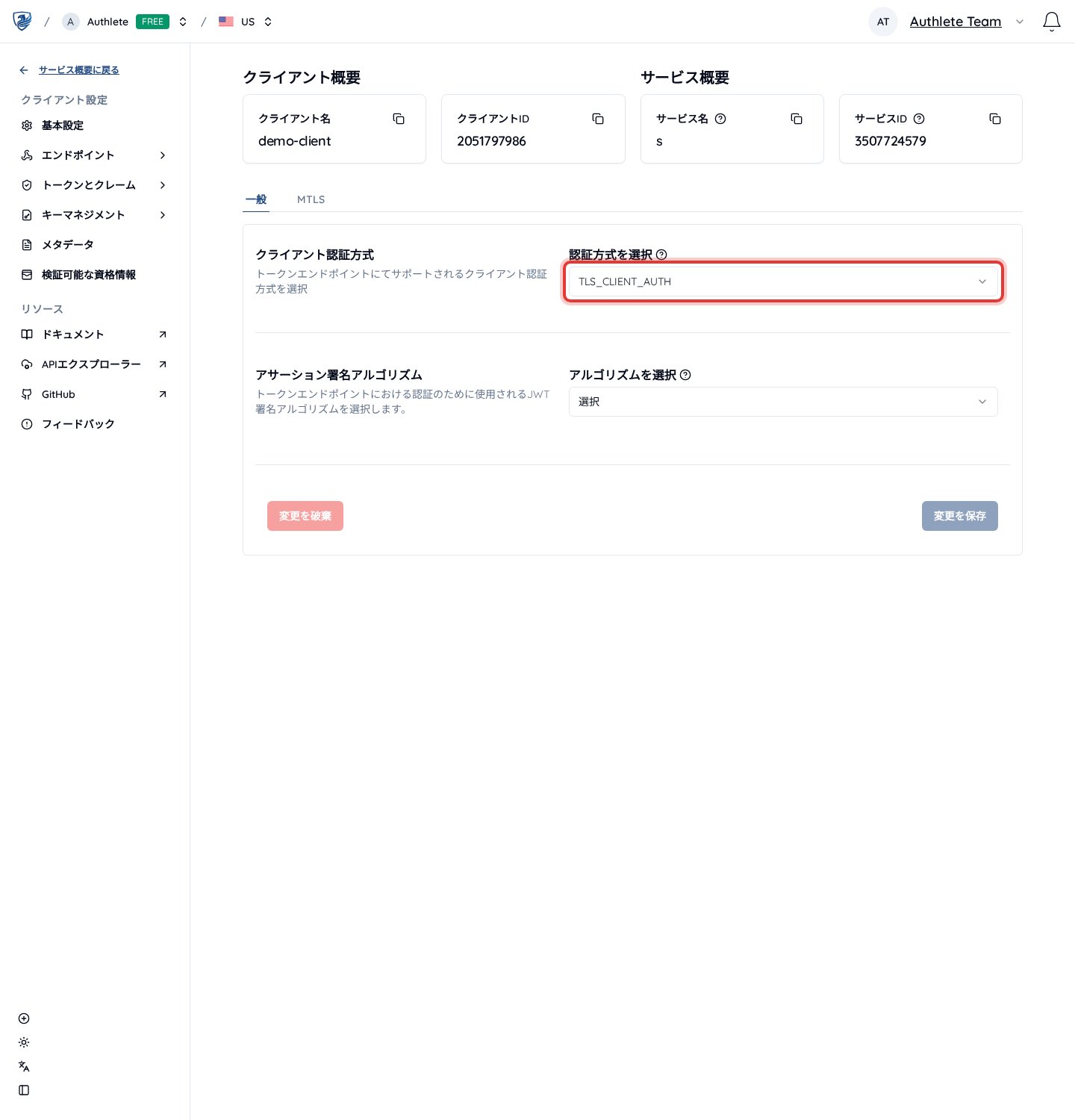This screenshot has width=1075, height=1120.
Task: Open the TLS_CLIENT_AUTH authentication method dropdown
Action: pyautogui.click(x=783, y=281)
